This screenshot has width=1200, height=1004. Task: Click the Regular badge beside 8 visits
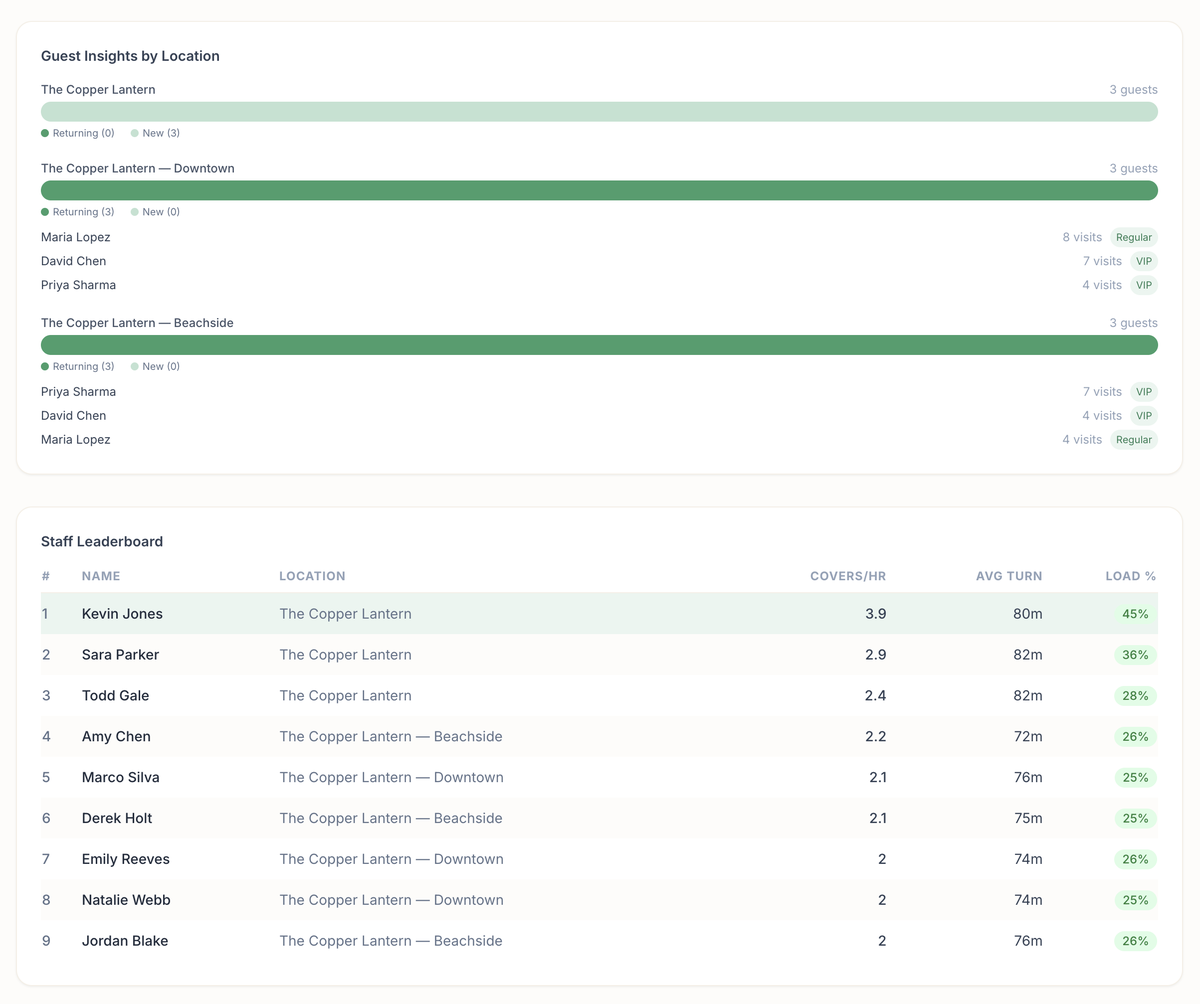(1134, 238)
